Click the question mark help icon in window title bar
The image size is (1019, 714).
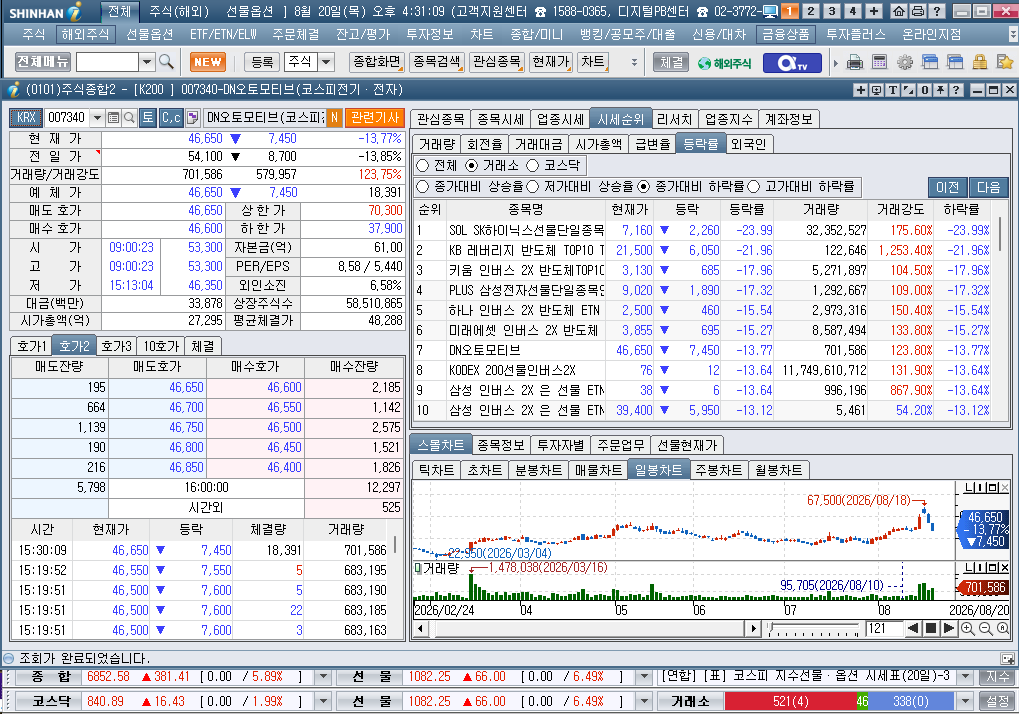click(x=956, y=90)
